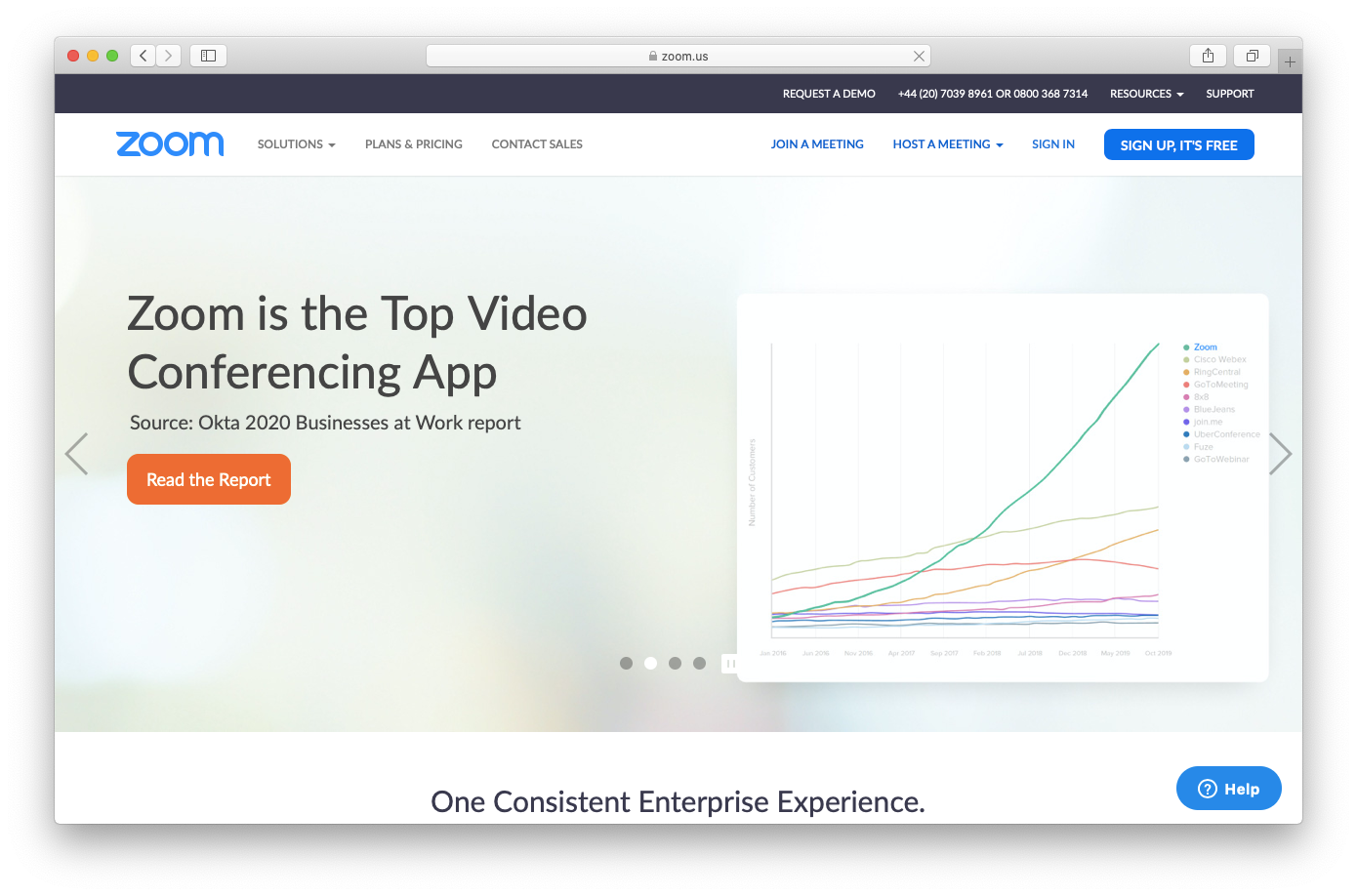Open a new tab with plus button

click(1290, 61)
